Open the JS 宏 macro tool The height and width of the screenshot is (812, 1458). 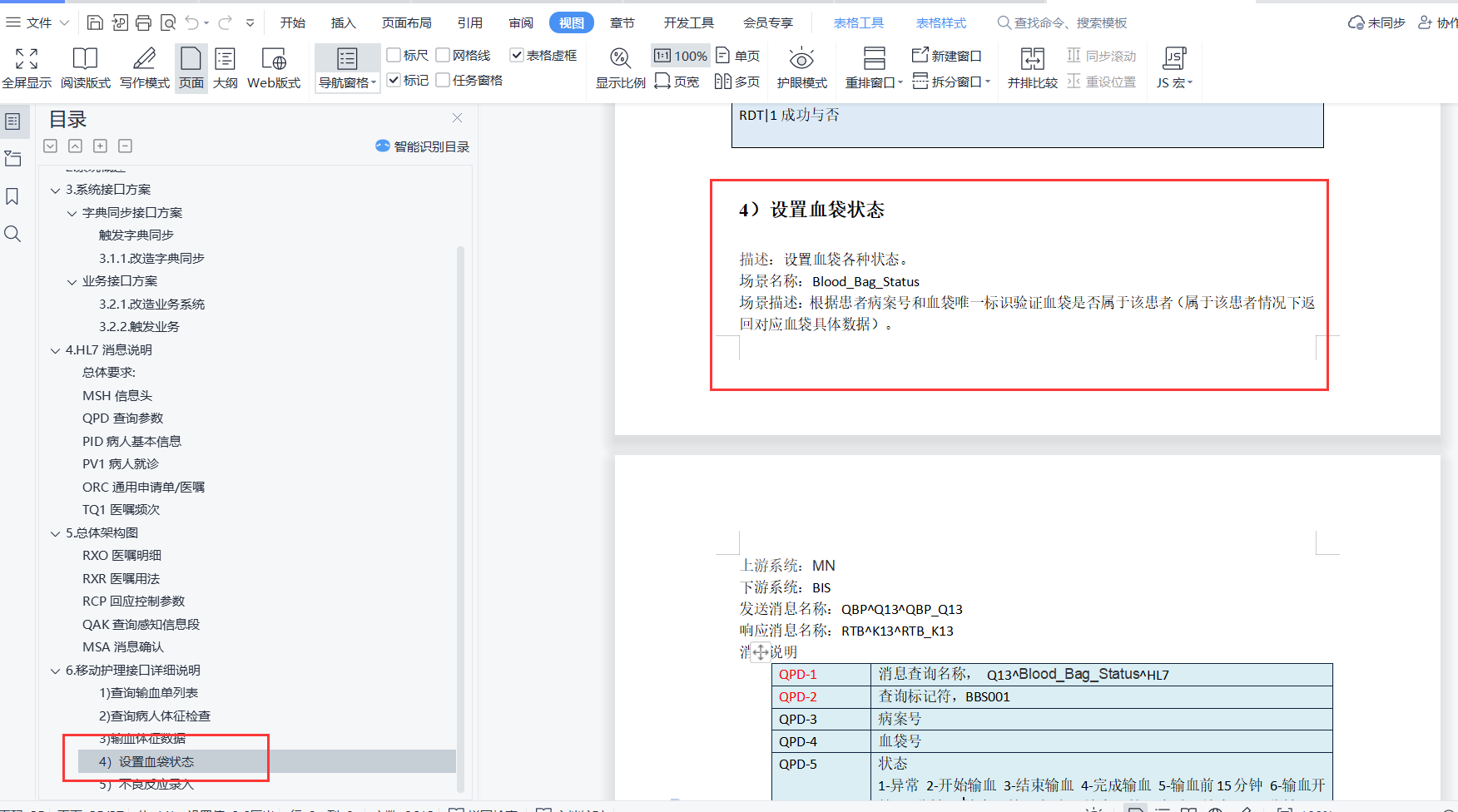[1174, 68]
